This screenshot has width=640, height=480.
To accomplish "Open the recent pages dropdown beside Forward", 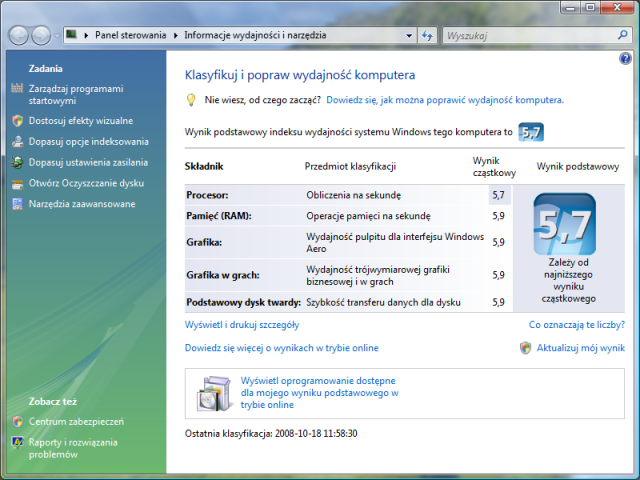I will (x=57, y=36).
